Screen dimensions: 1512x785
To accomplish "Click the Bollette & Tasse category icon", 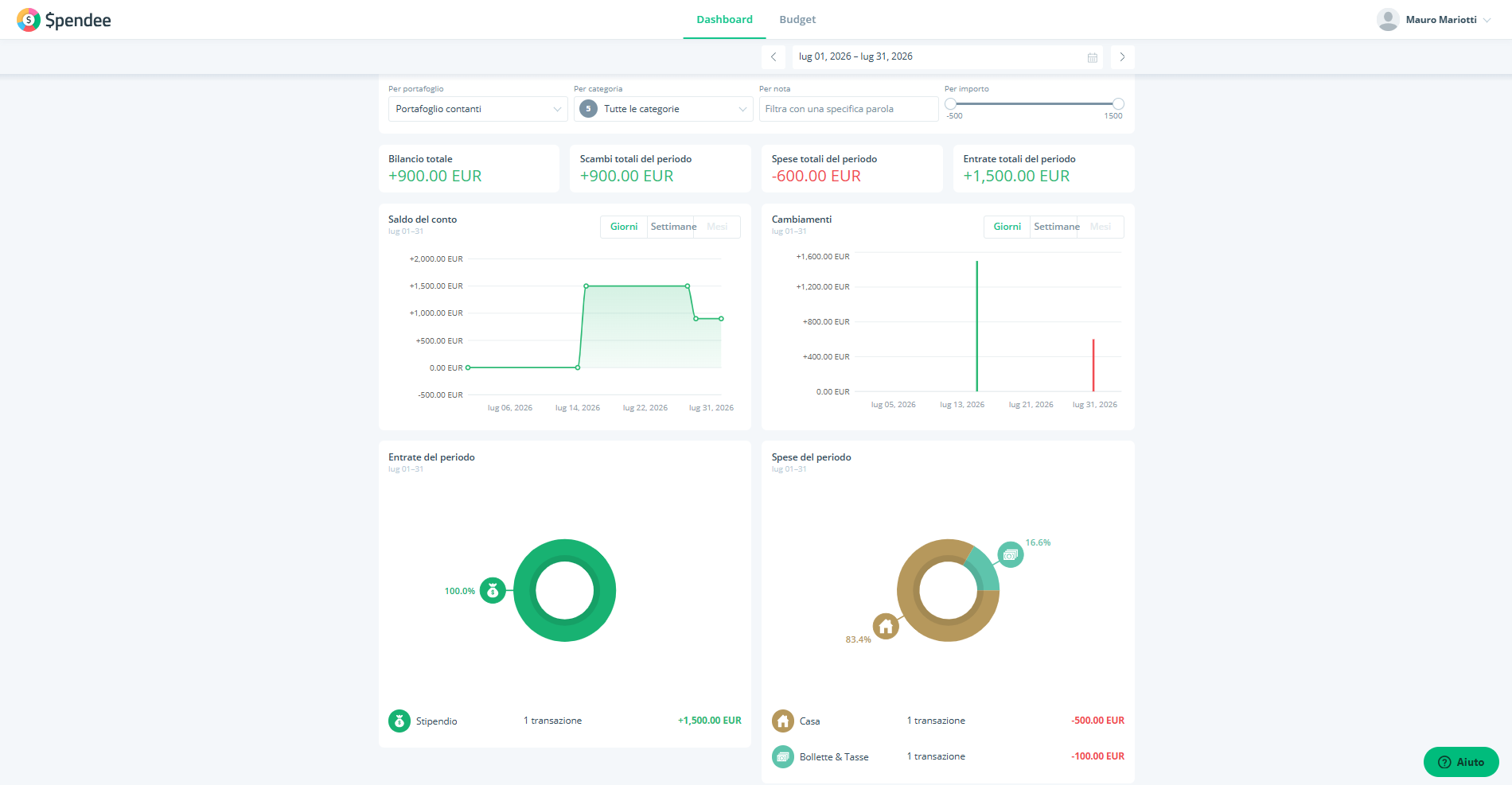I will click(783, 756).
